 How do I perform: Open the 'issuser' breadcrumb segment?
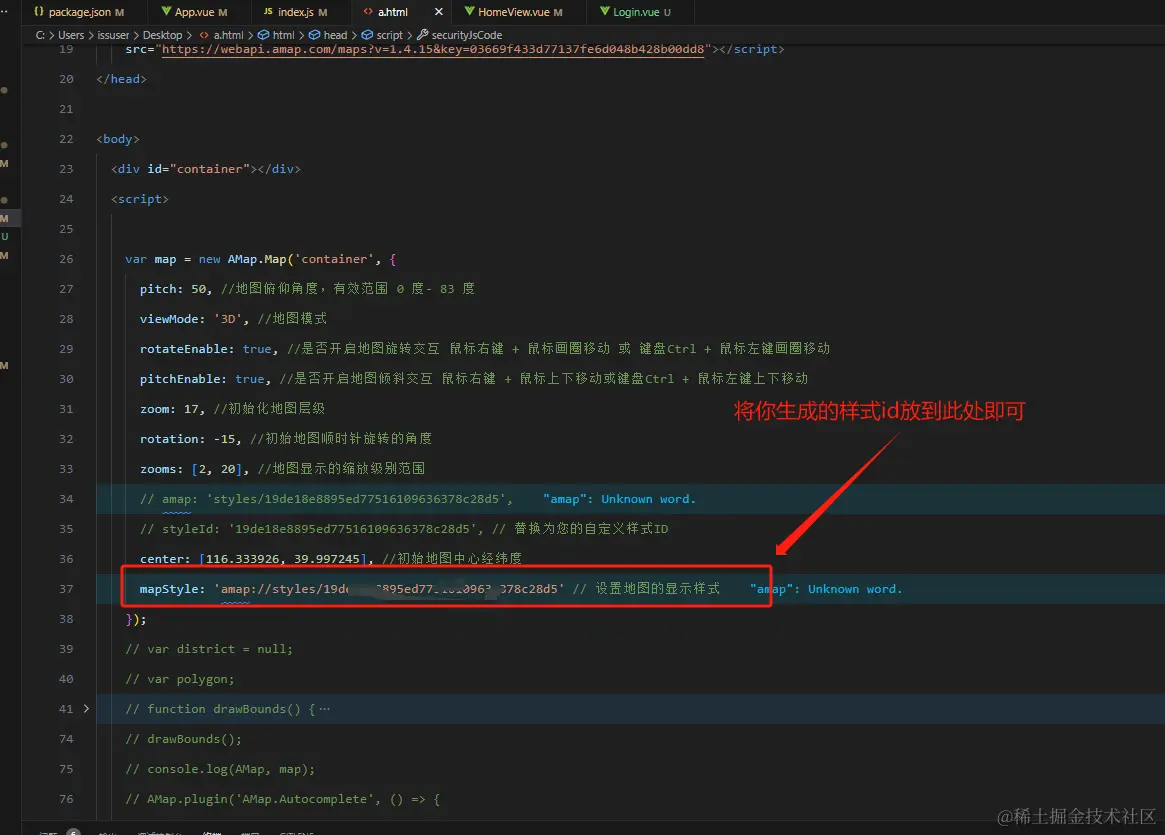click(113, 35)
